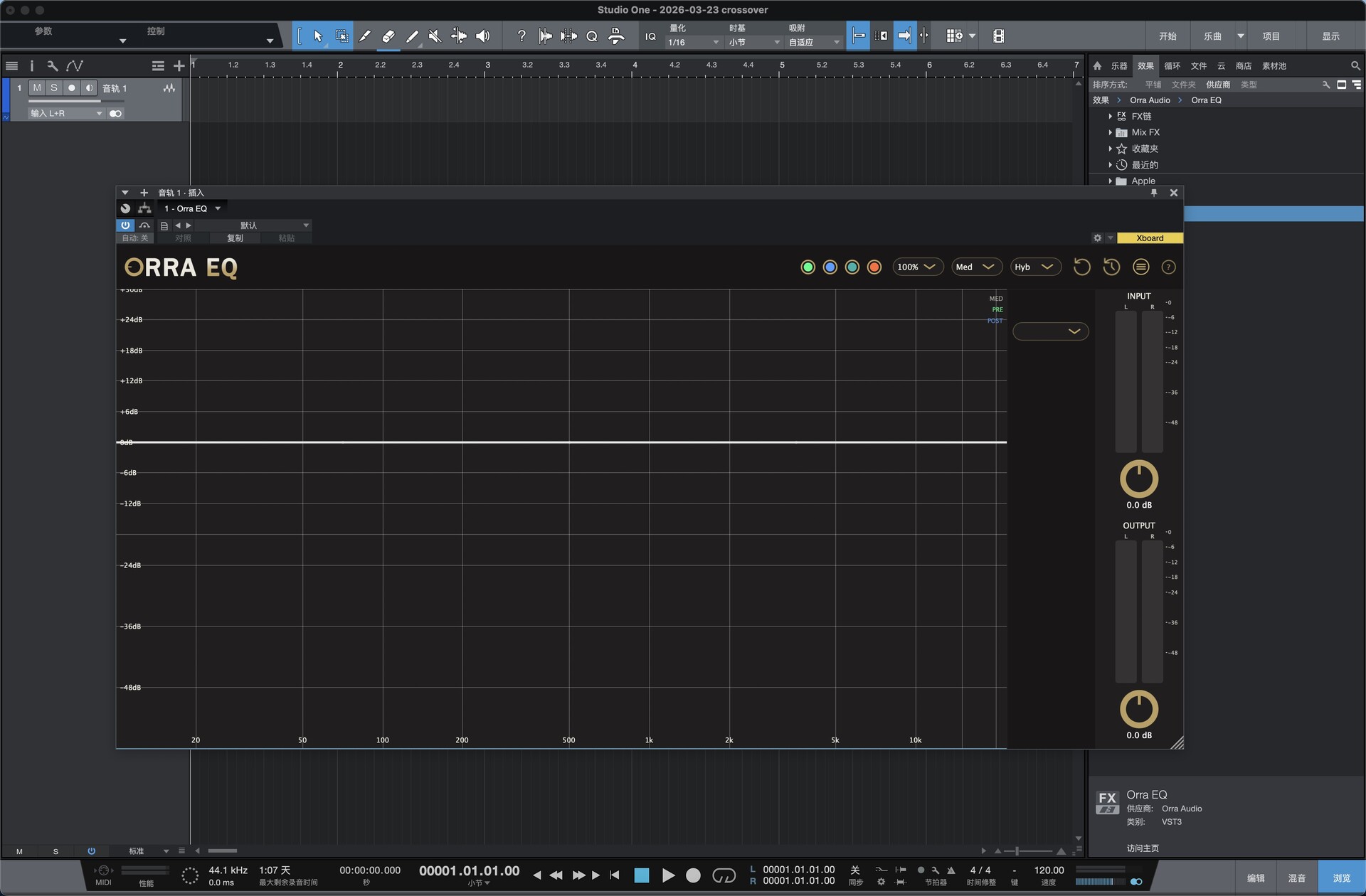Solo track 1 with S button
The height and width of the screenshot is (896, 1366).
(53, 88)
